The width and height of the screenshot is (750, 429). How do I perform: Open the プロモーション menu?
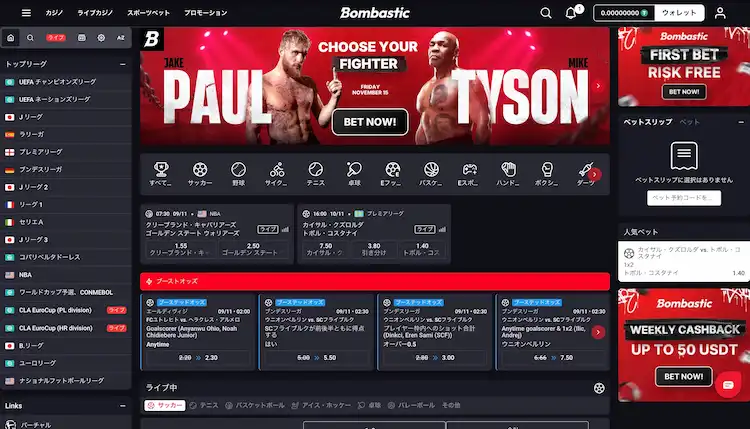click(206, 13)
